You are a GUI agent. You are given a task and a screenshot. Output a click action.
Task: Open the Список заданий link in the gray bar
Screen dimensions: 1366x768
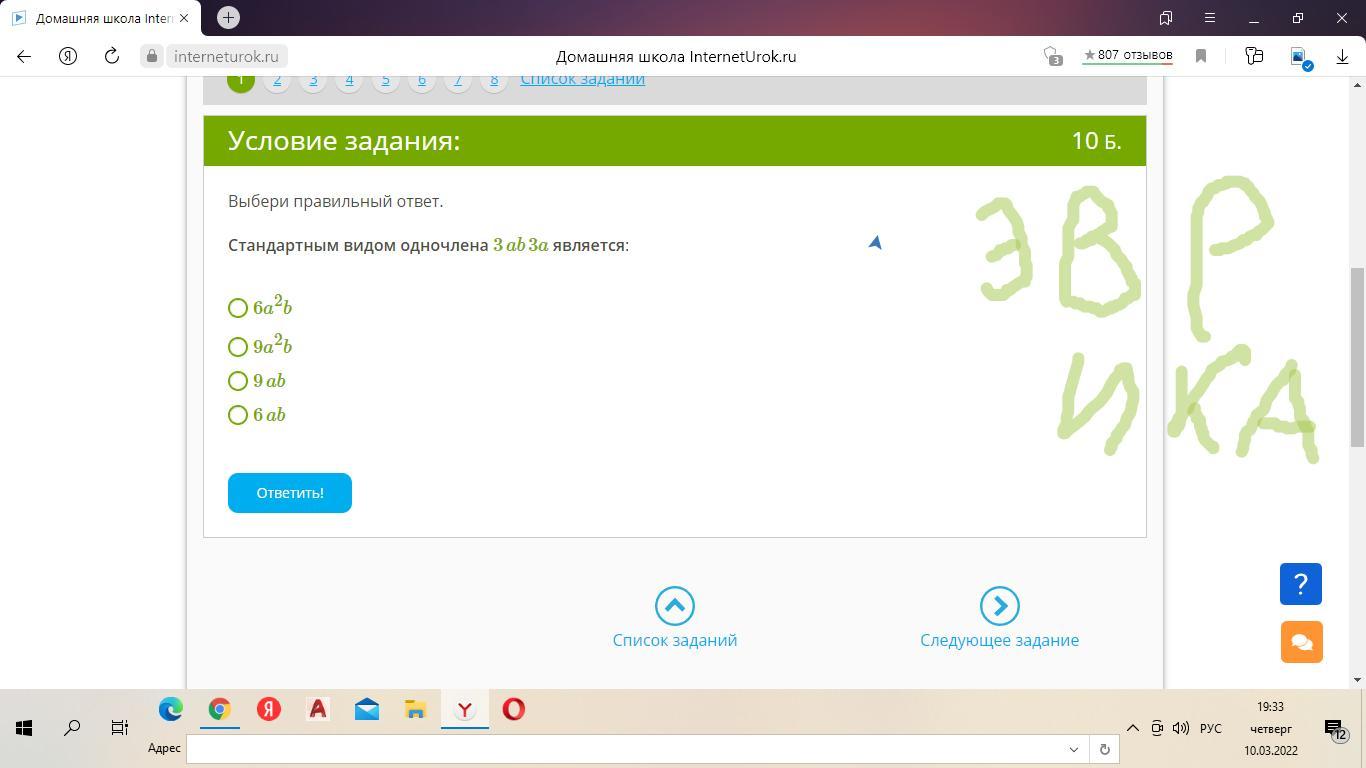click(582, 79)
